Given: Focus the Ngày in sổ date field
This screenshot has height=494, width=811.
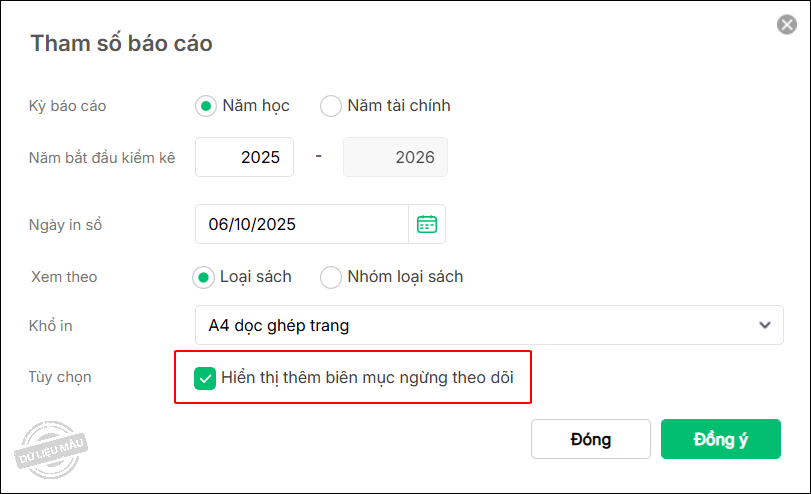Looking at the screenshot, I should [301, 224].
